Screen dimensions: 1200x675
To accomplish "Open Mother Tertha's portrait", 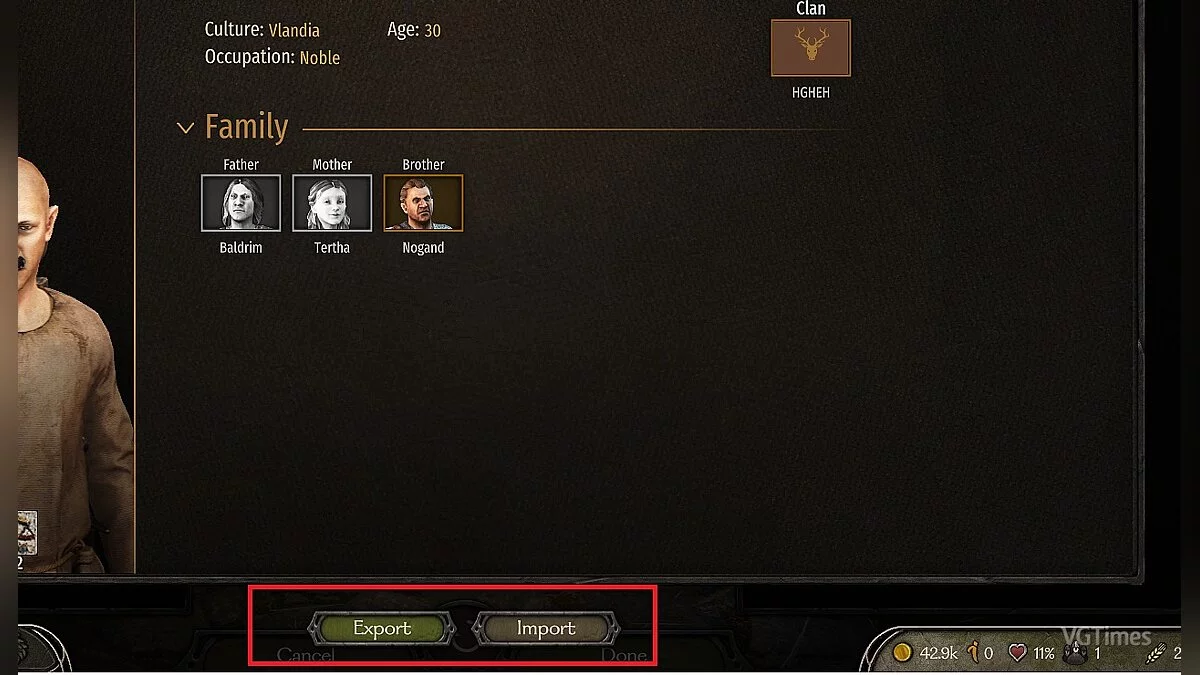I will tap(332, 203).
